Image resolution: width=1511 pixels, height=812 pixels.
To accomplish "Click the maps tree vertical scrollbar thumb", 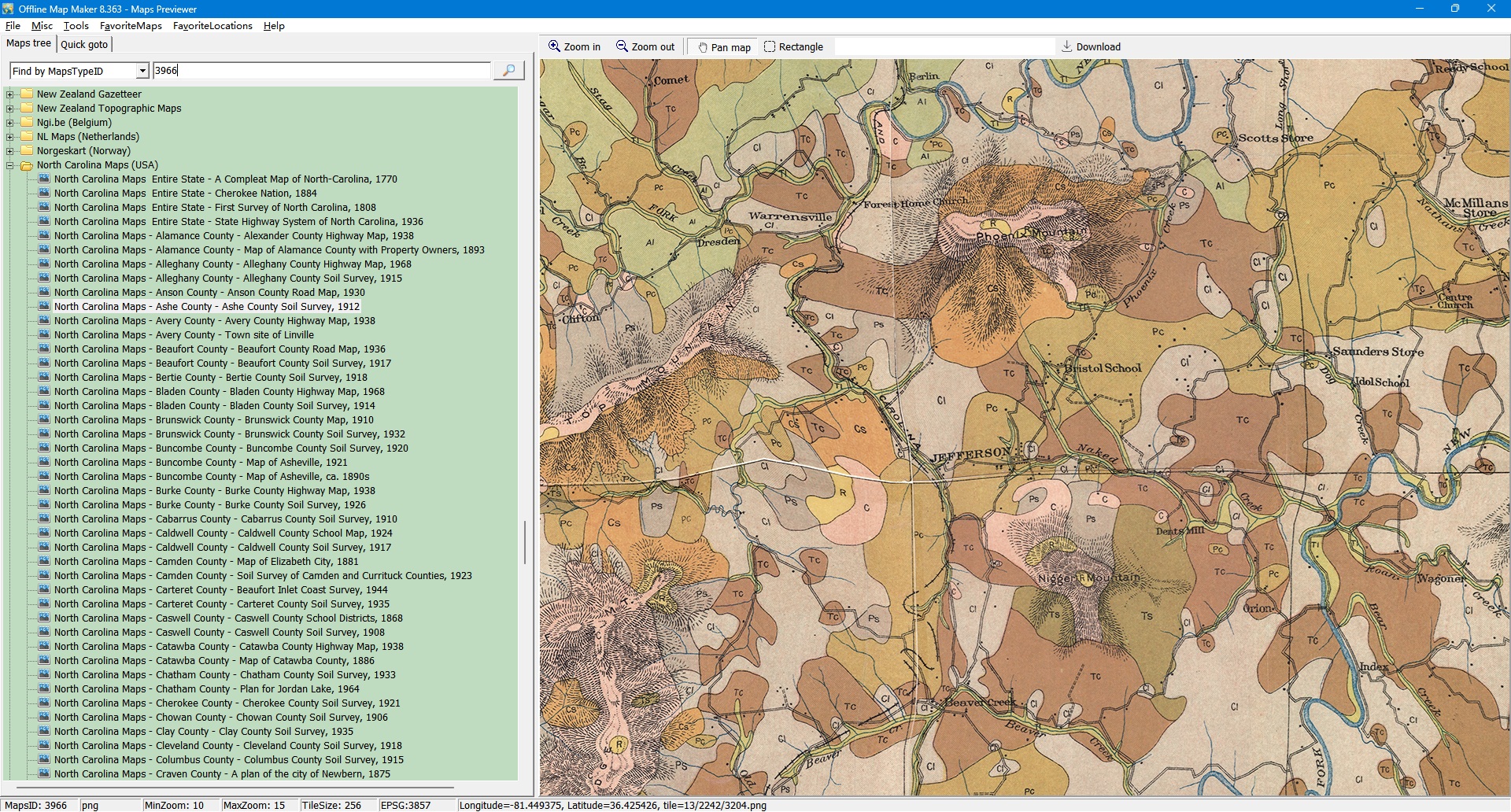I will (524, 541).
